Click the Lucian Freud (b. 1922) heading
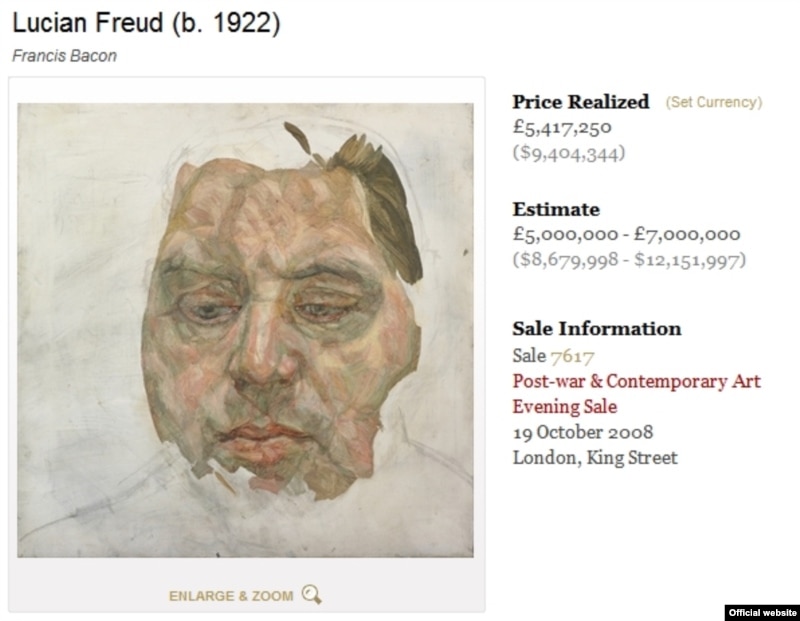Screen dimensions: 800x621 [x=146, y=23]
